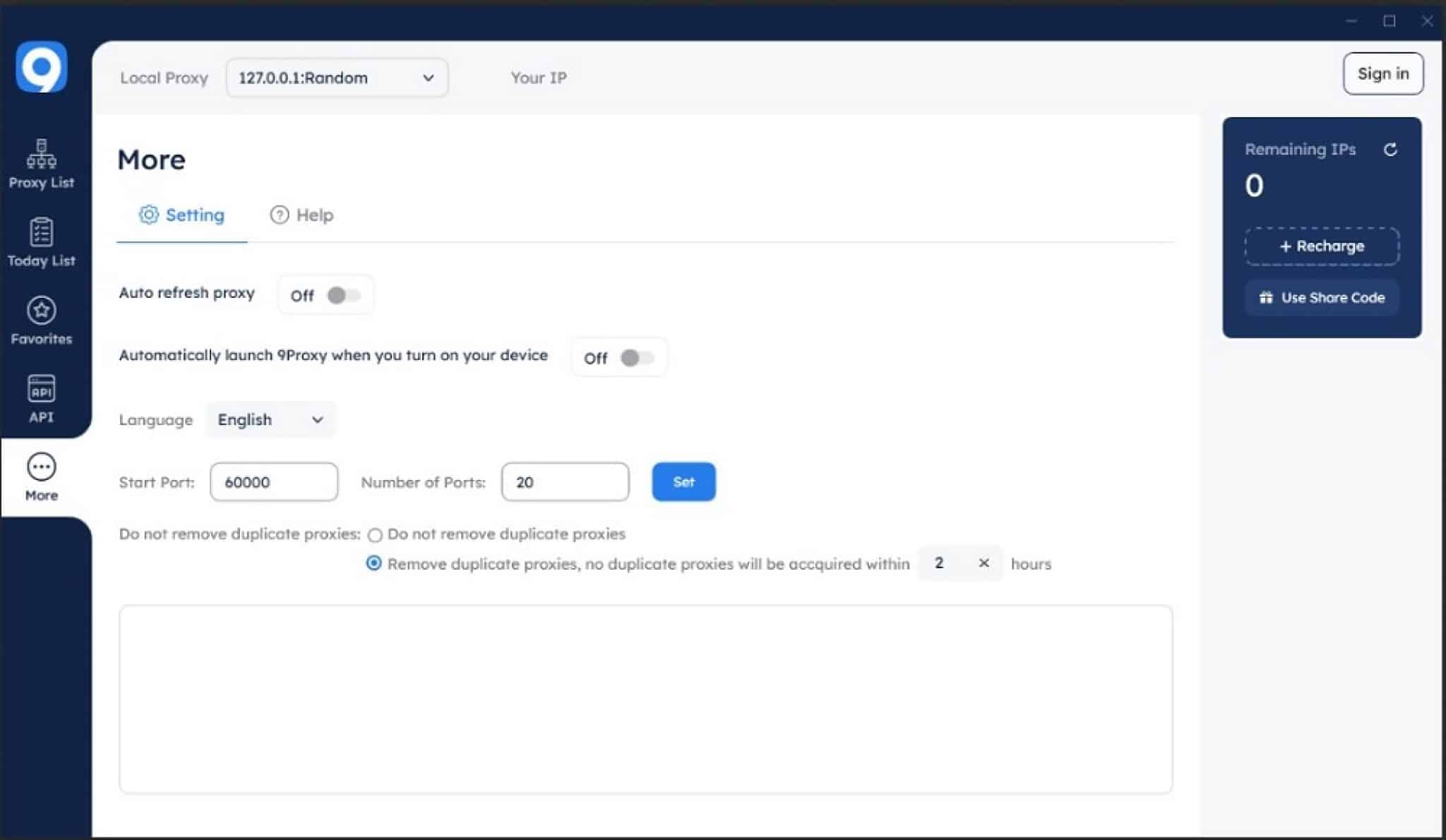Open the Local Proxy dropdown
The image size is (1446, 840).
coord(337,78)
